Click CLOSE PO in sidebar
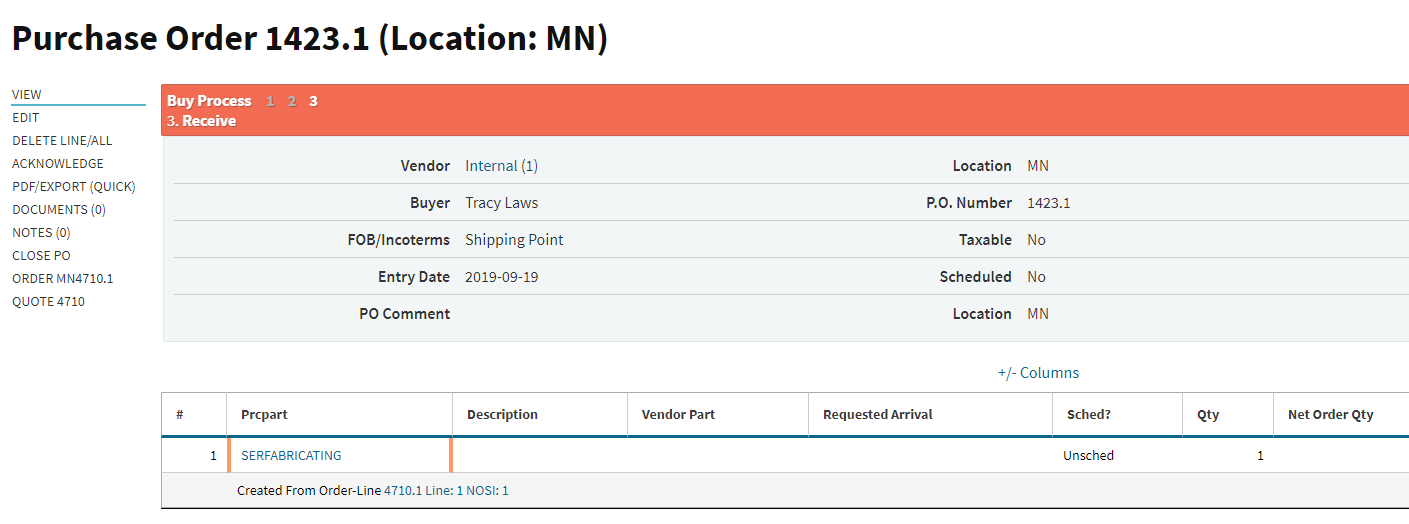1409x524 pixels. 41,256
